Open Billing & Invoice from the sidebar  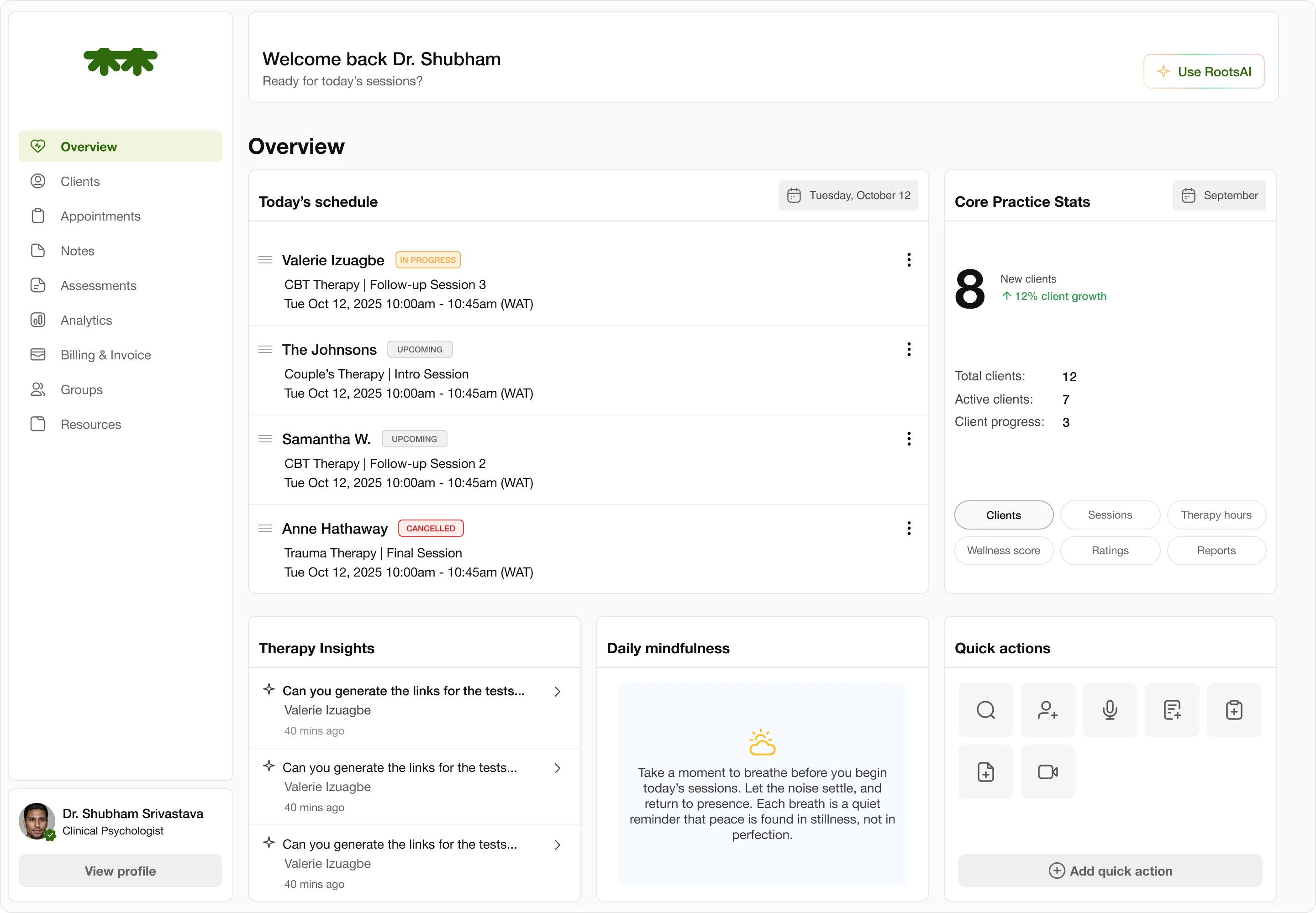click(x=105, y=355)
